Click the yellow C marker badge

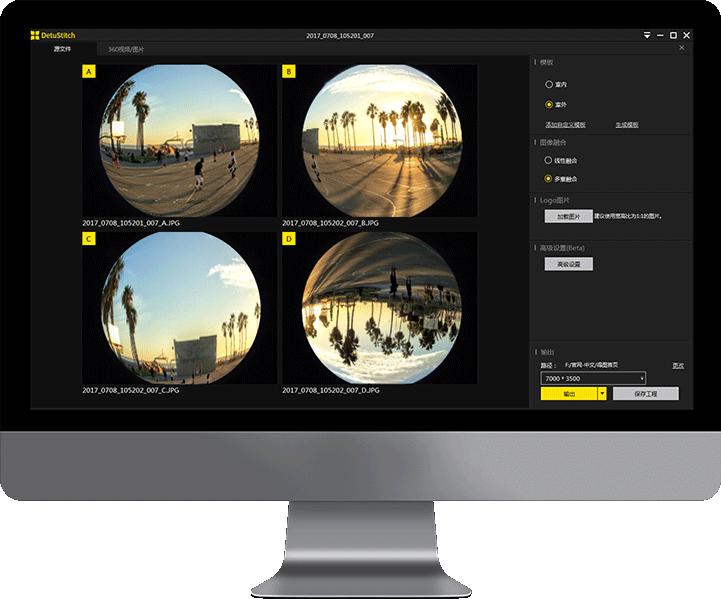[x=89, y=239]
